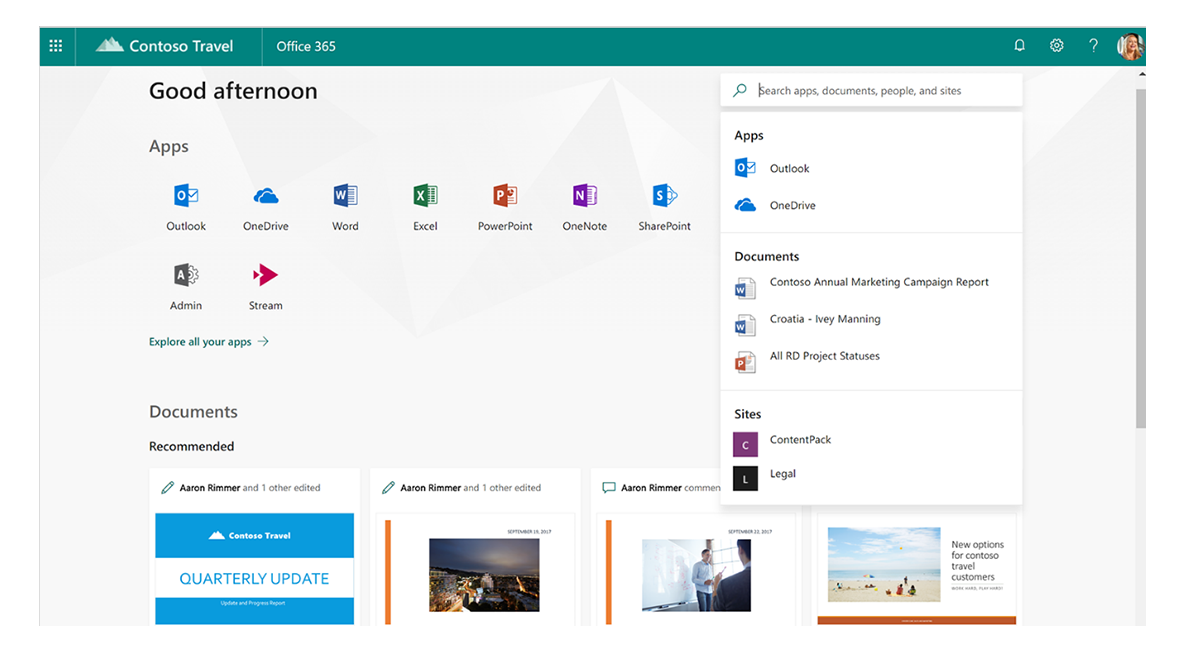Click the comment icon on Aaron Rimmer card

tap(609, 488)
